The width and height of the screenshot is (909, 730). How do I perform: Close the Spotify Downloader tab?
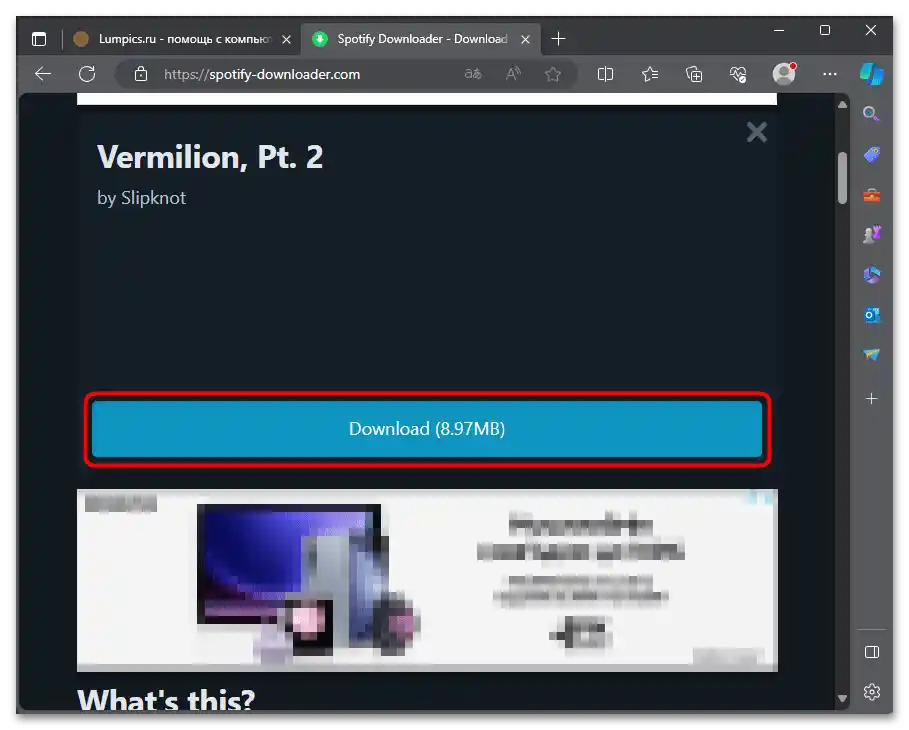525,39
